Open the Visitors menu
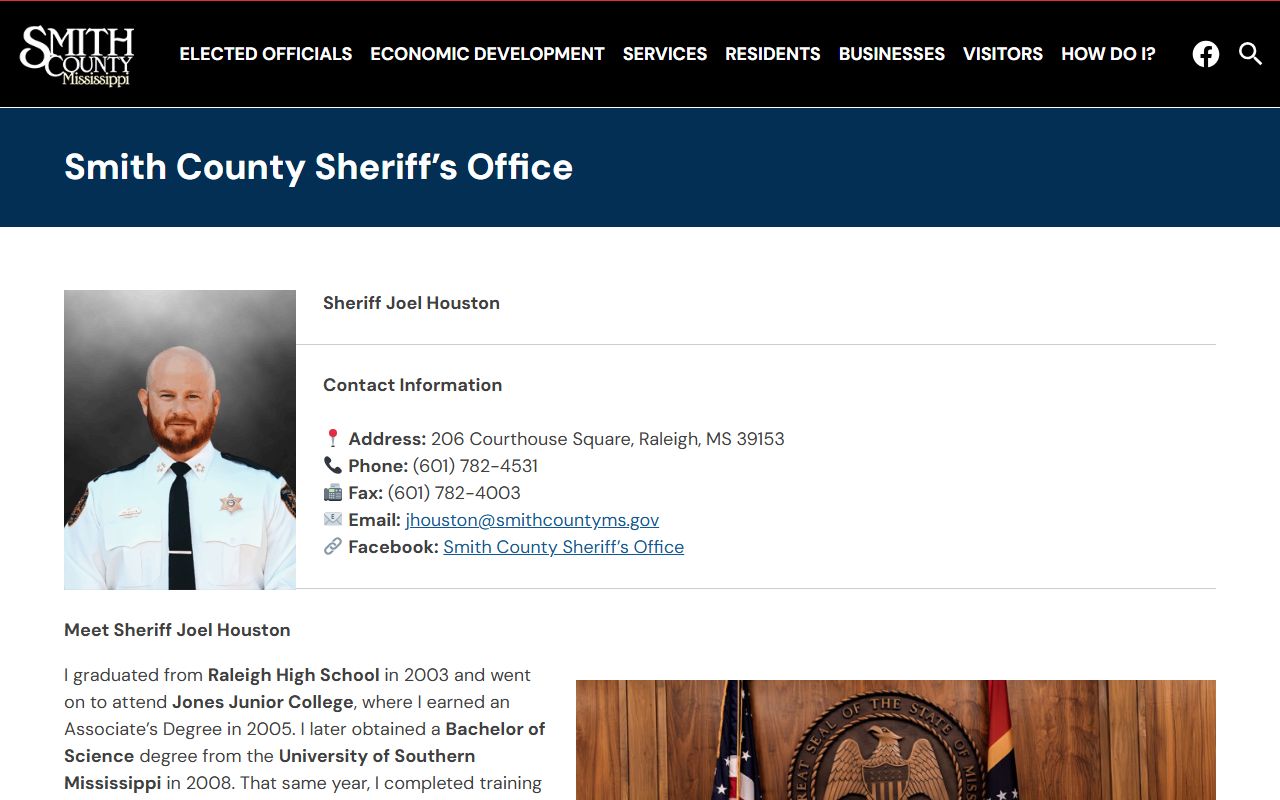1280x800 pixels. pos(1003,54)
